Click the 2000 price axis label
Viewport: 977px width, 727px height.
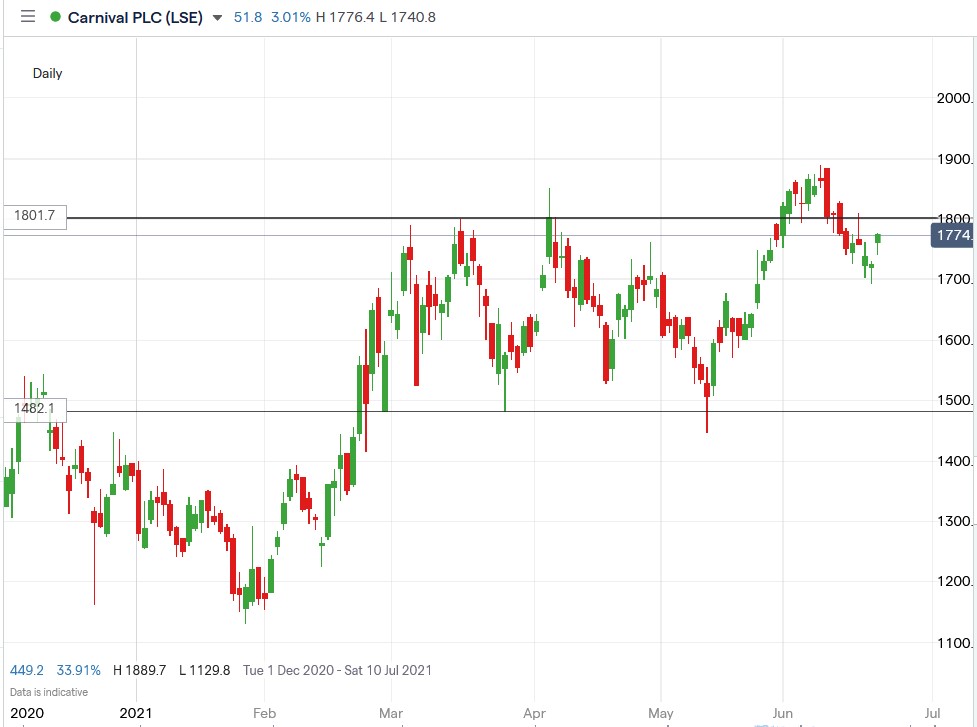(x=954, y=98)
